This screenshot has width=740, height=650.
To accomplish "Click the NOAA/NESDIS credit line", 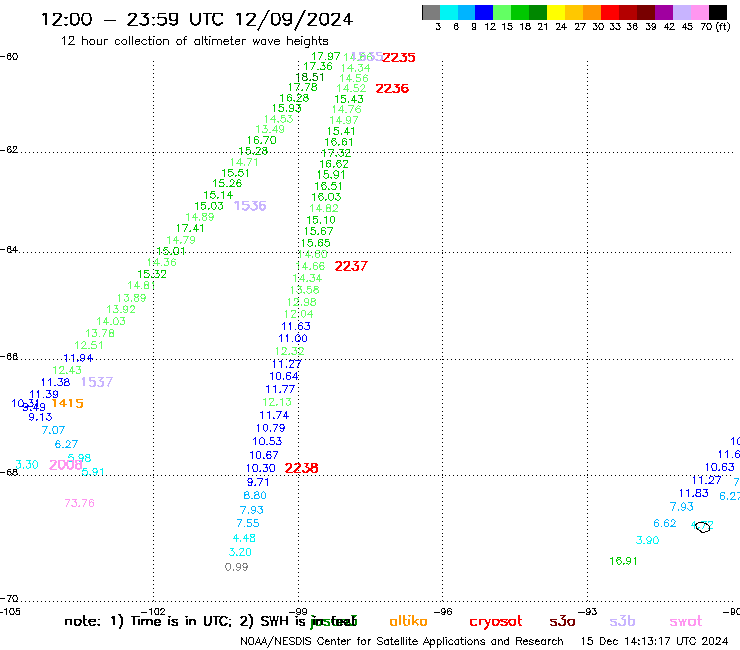I will pyautogui.click(x=402, y=642).
